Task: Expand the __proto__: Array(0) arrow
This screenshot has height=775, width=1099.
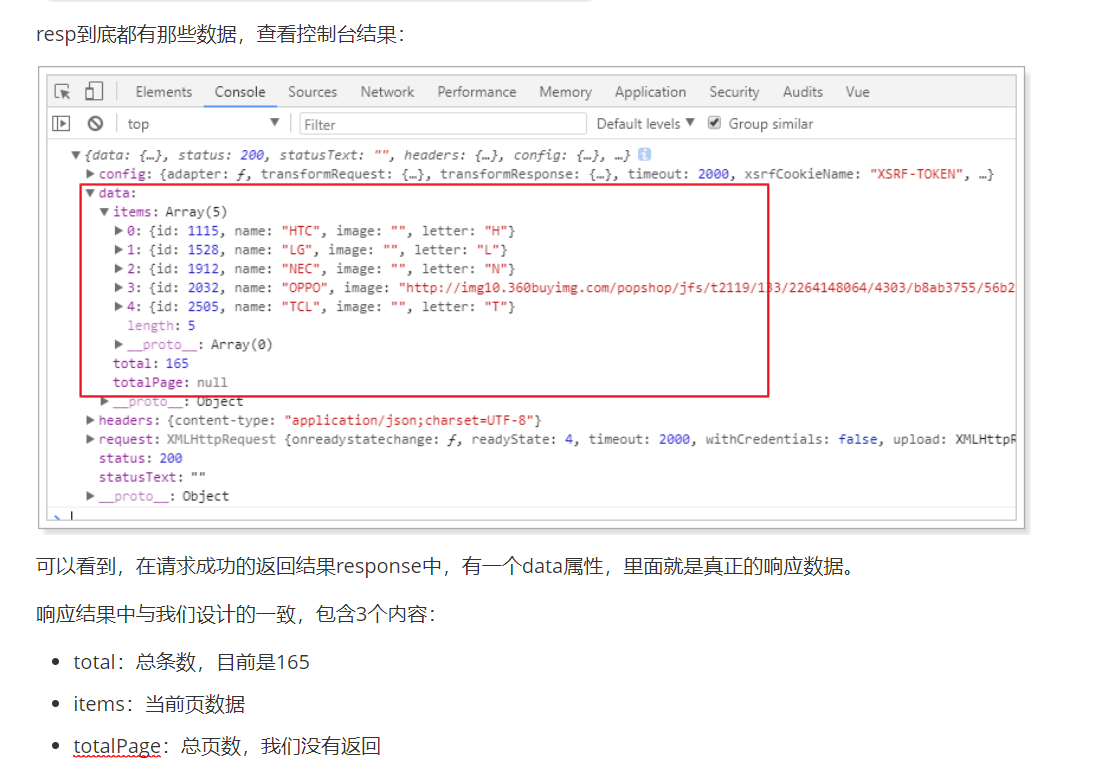Action: [118, 344]
